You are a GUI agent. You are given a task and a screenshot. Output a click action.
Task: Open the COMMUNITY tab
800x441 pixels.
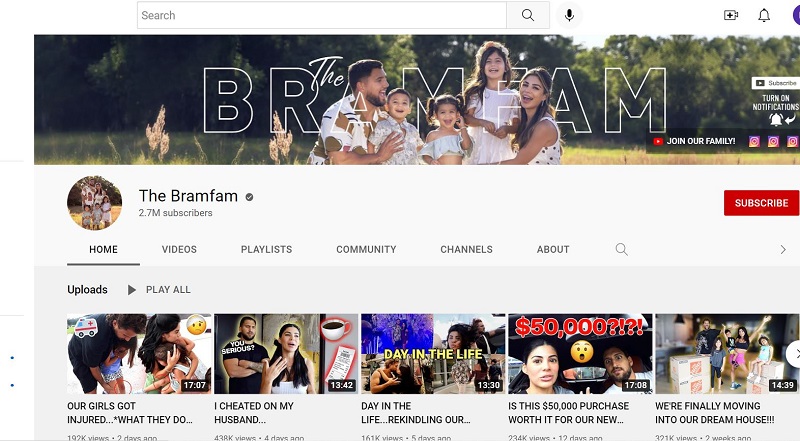tap(366, 250)
